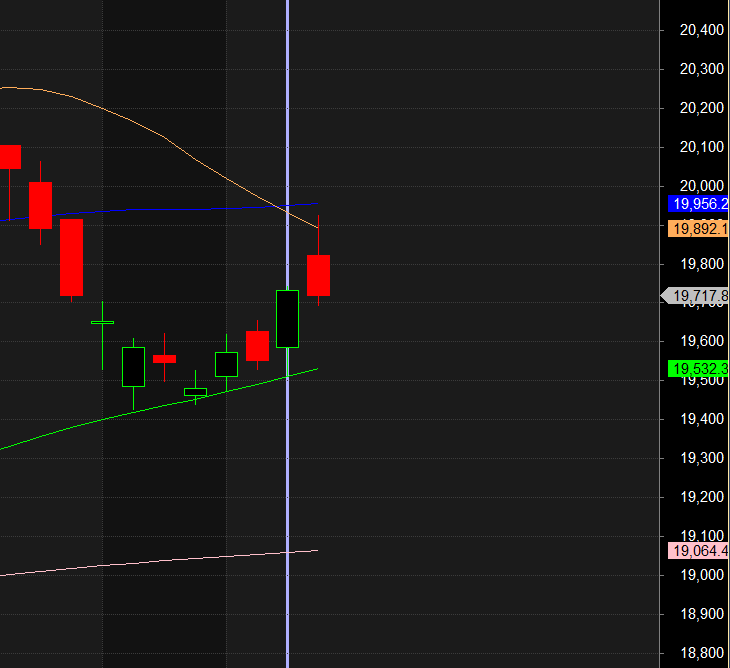
Task: Select the green doji candle with long wicks
Action: (x=102, y=322)
